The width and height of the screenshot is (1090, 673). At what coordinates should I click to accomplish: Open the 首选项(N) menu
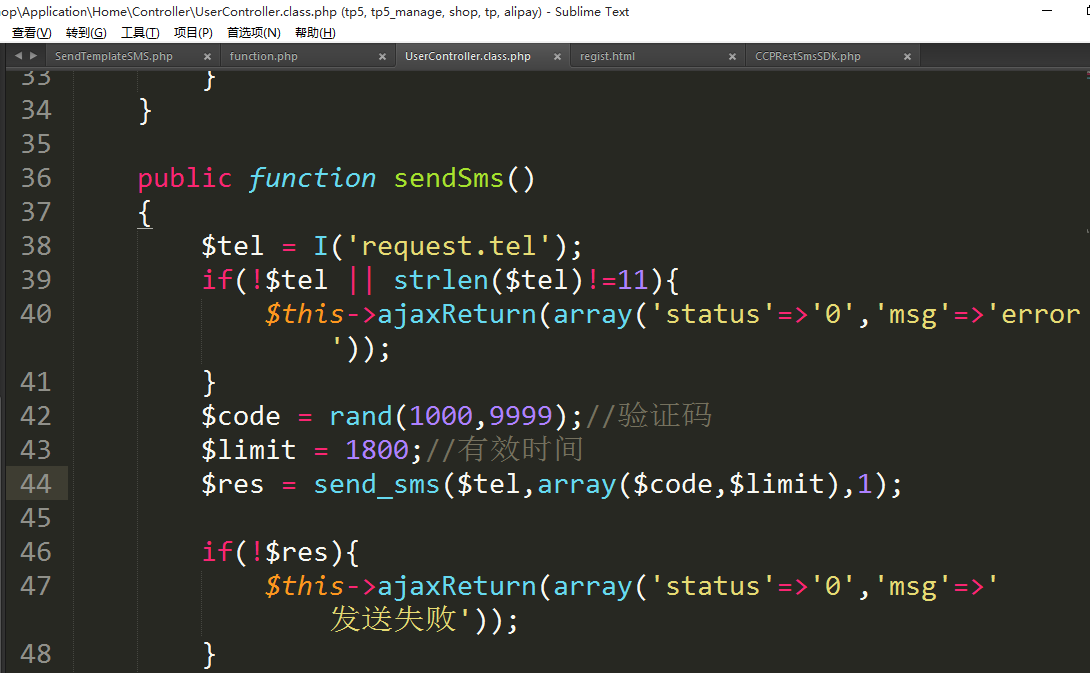tap(253, 33)
